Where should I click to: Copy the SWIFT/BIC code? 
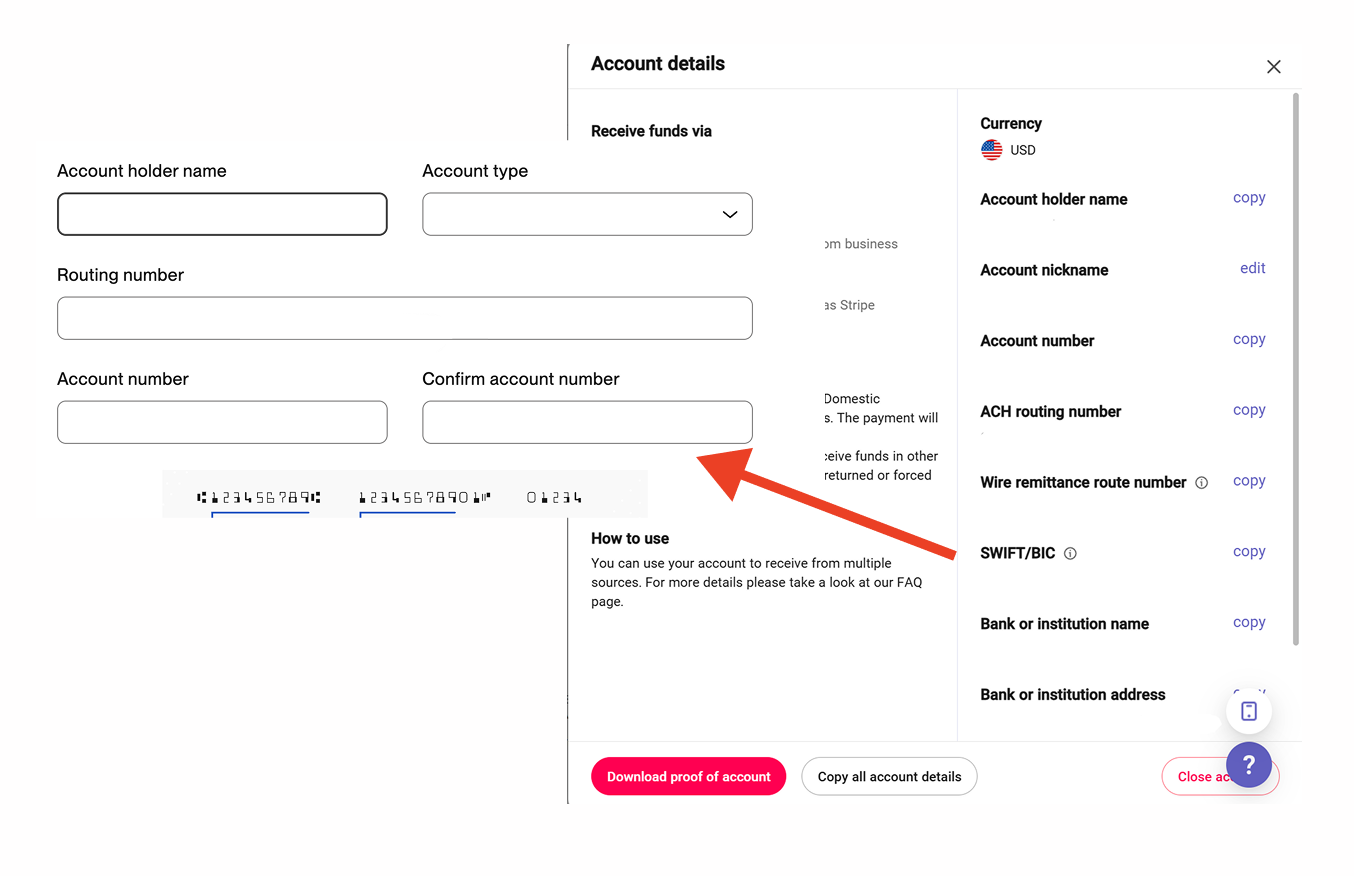click(1249, 552)
